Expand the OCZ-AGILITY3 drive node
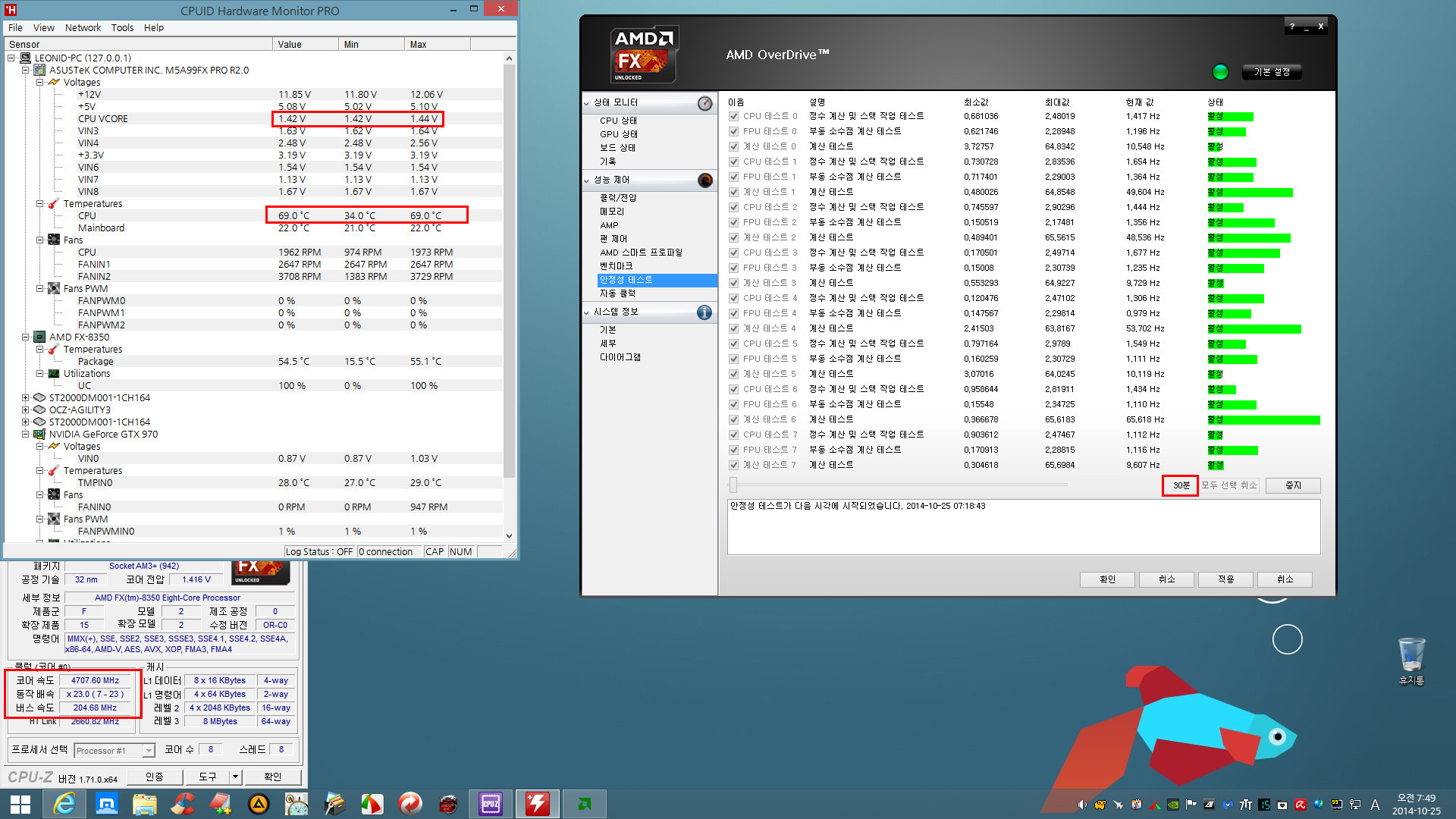 click(x=25, y=410)
